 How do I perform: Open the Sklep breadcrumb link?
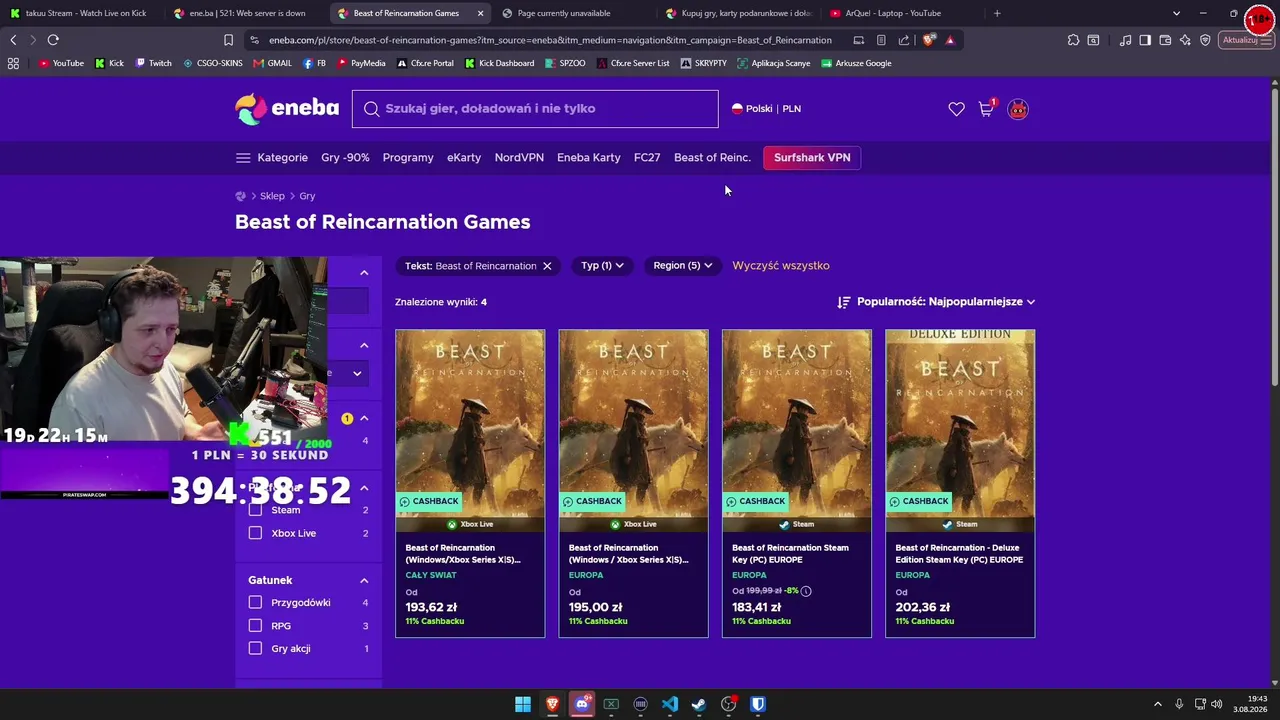click(272, 196)
